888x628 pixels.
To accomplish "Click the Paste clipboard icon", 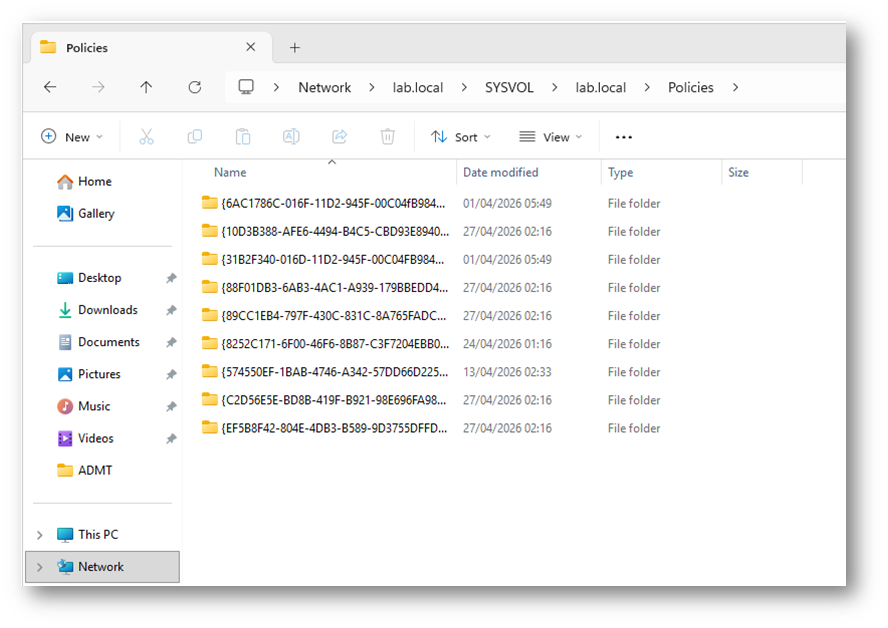I will pyautogui.click(x=243, y=137).
